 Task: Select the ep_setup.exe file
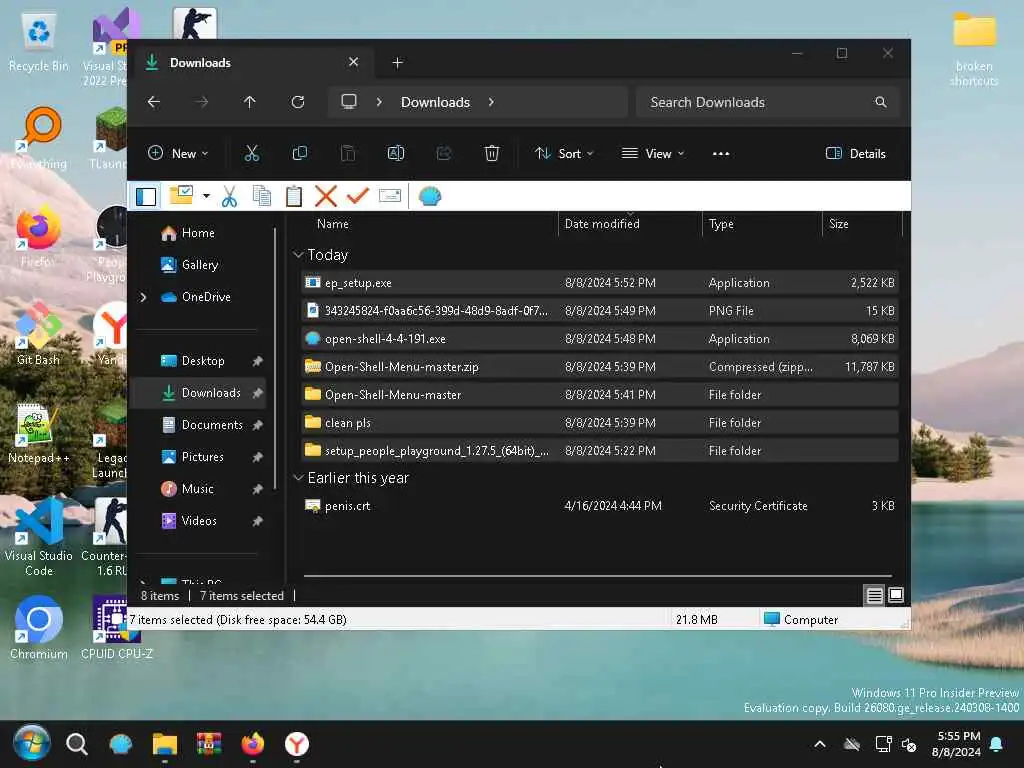[600, 283]
